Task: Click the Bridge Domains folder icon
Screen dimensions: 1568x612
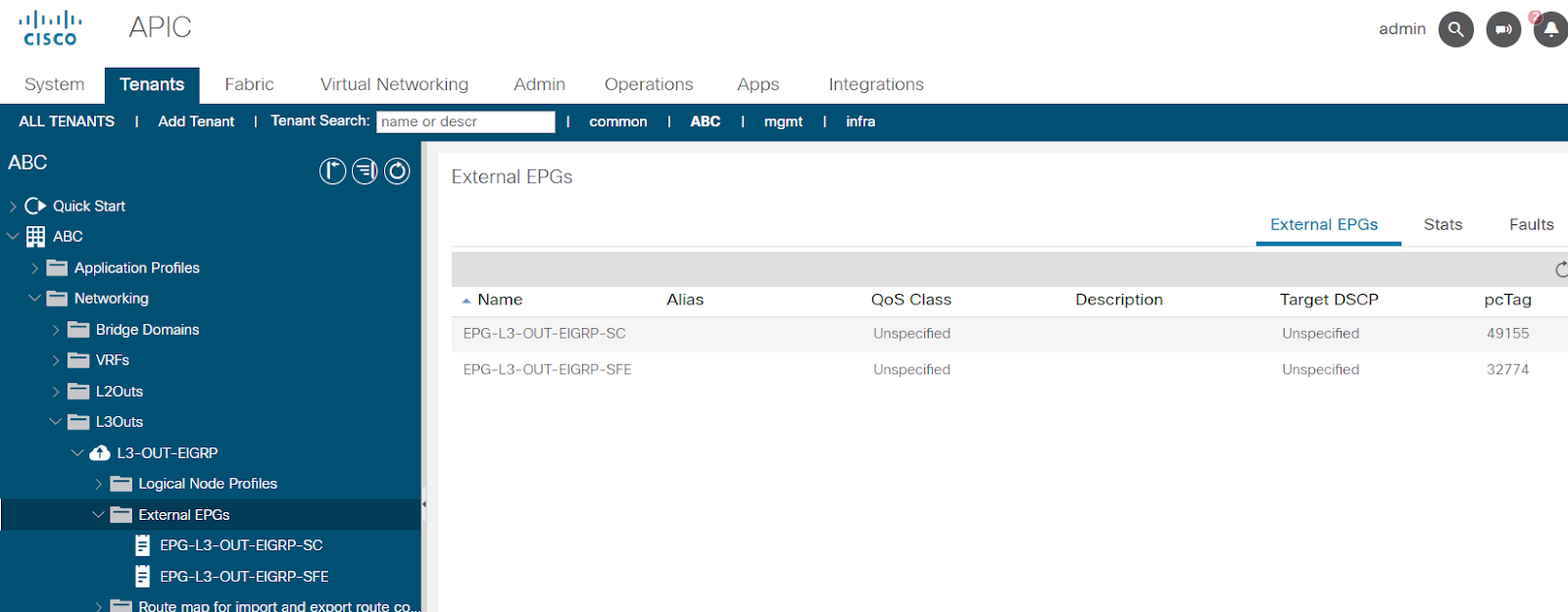Action: tap(79, 329)
